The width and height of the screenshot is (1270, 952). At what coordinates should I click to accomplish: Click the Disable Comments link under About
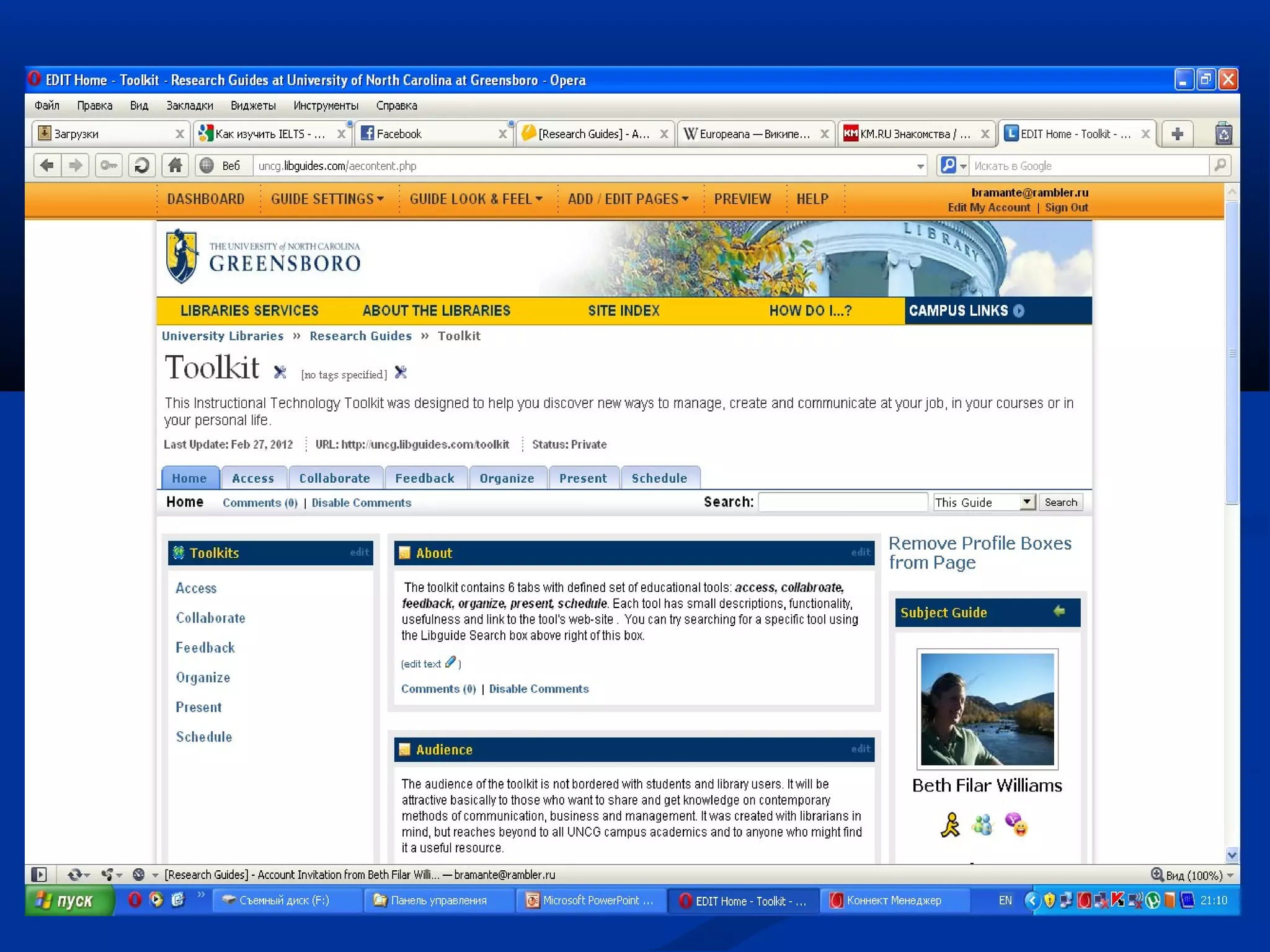tap(538, 689)
